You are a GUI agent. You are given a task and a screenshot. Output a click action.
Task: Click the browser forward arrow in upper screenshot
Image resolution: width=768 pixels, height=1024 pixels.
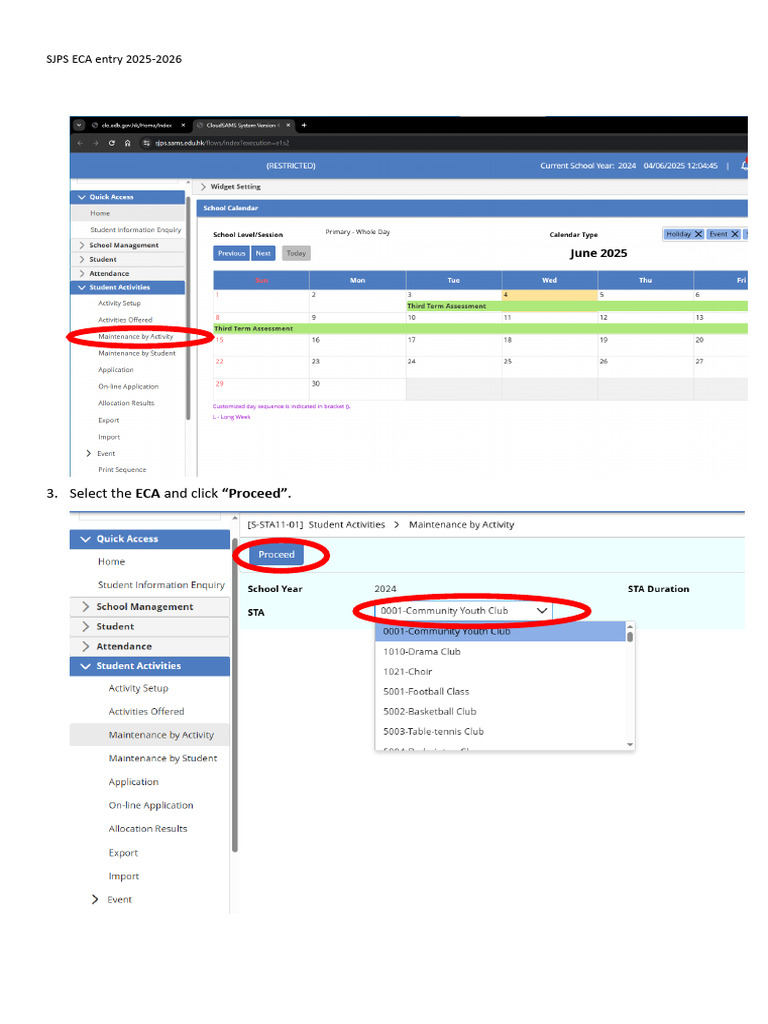click(x=95, y=143)
